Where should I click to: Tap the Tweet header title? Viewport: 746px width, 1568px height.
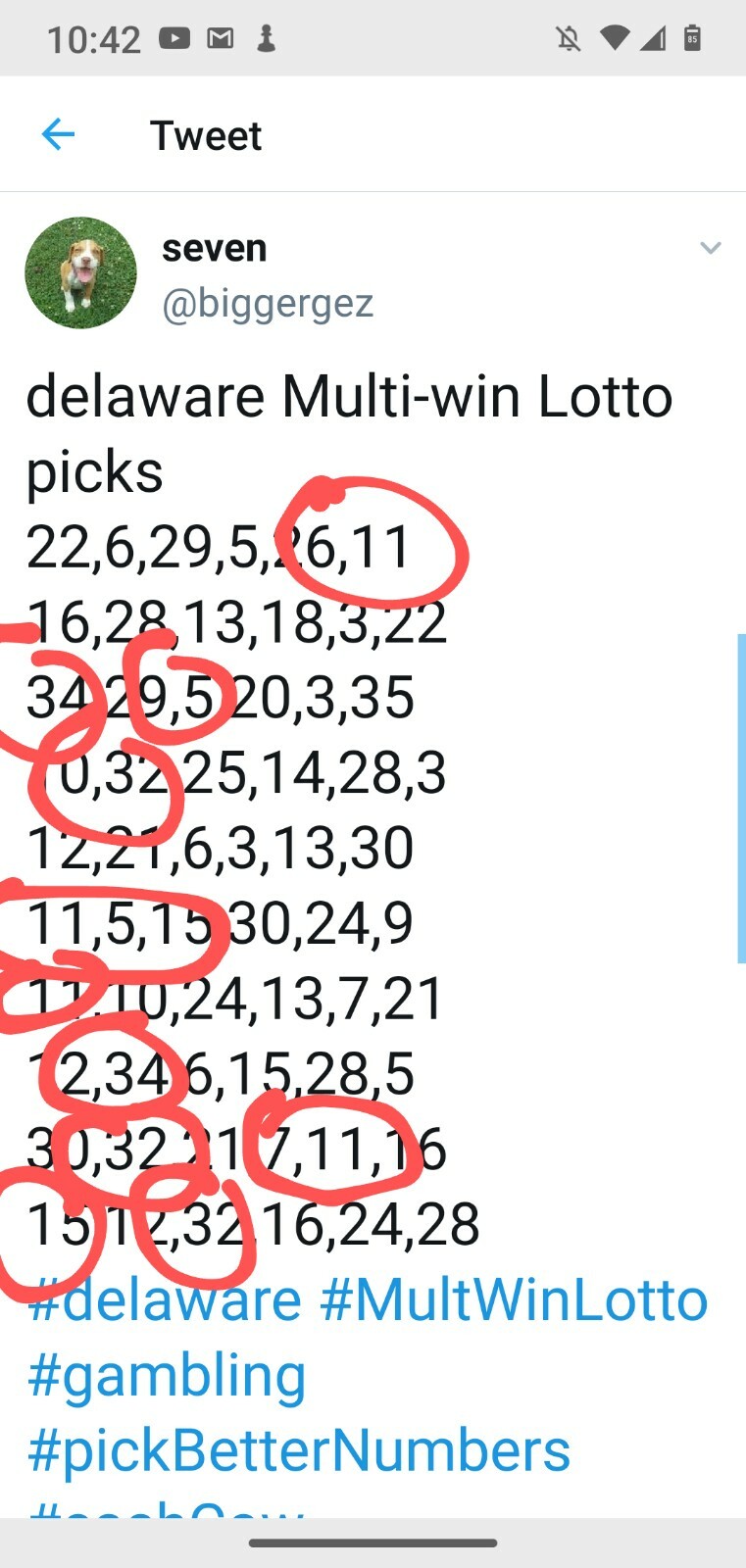(x=206, y=135)
